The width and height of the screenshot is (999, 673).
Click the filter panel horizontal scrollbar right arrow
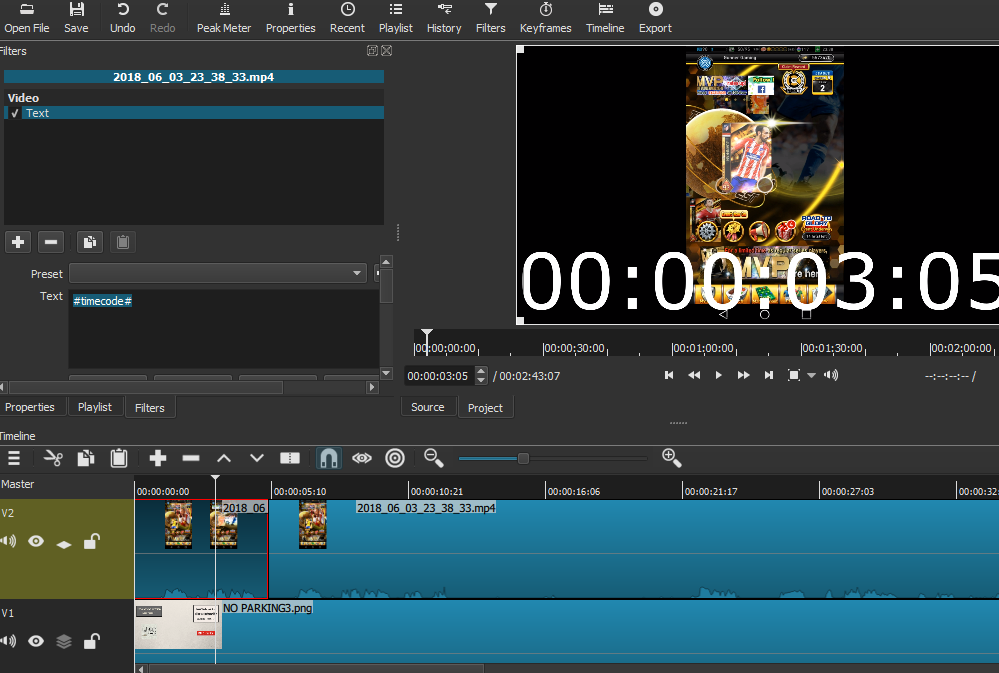pyautogui.click(x=373, y=387)
